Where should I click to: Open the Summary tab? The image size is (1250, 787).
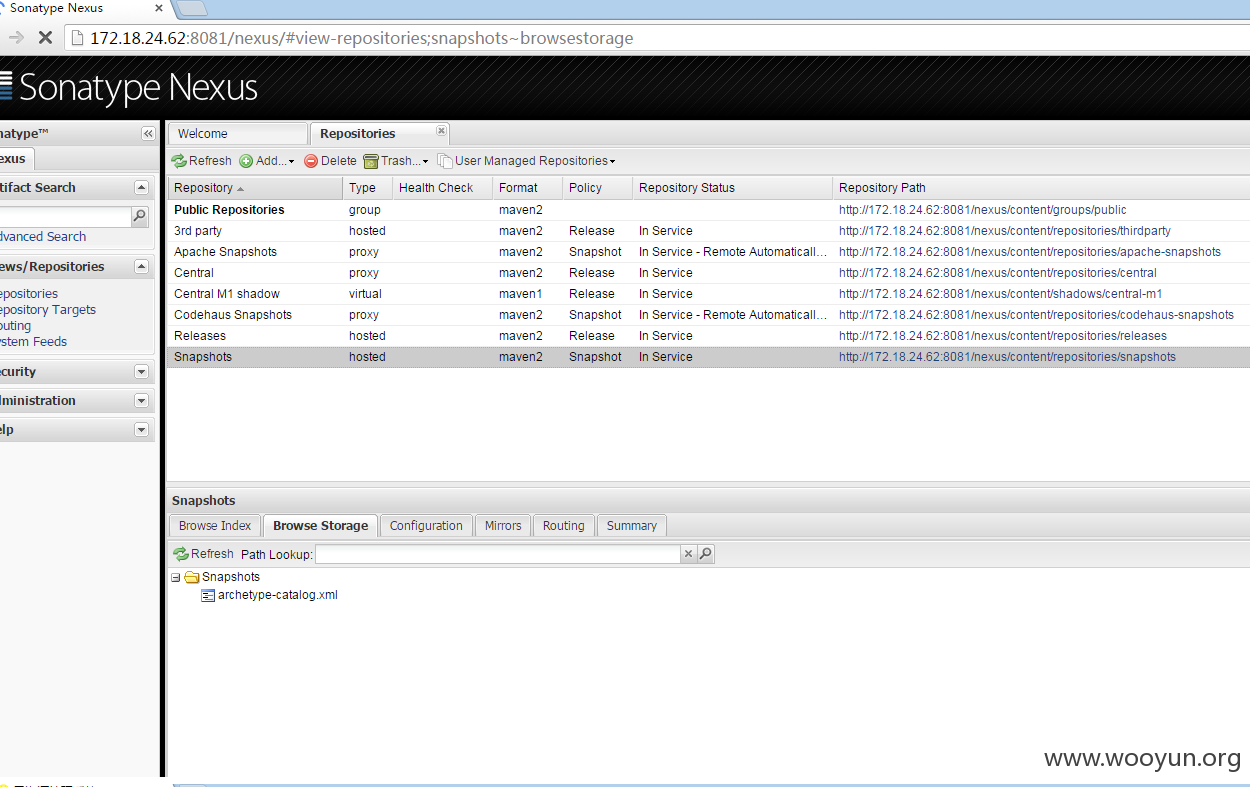pos(632,526)
